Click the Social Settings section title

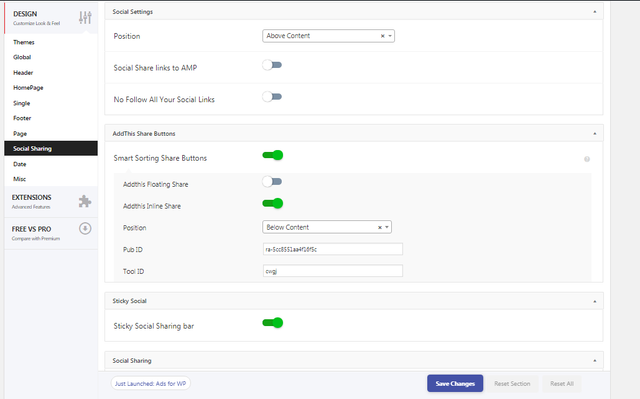[133, 12]
